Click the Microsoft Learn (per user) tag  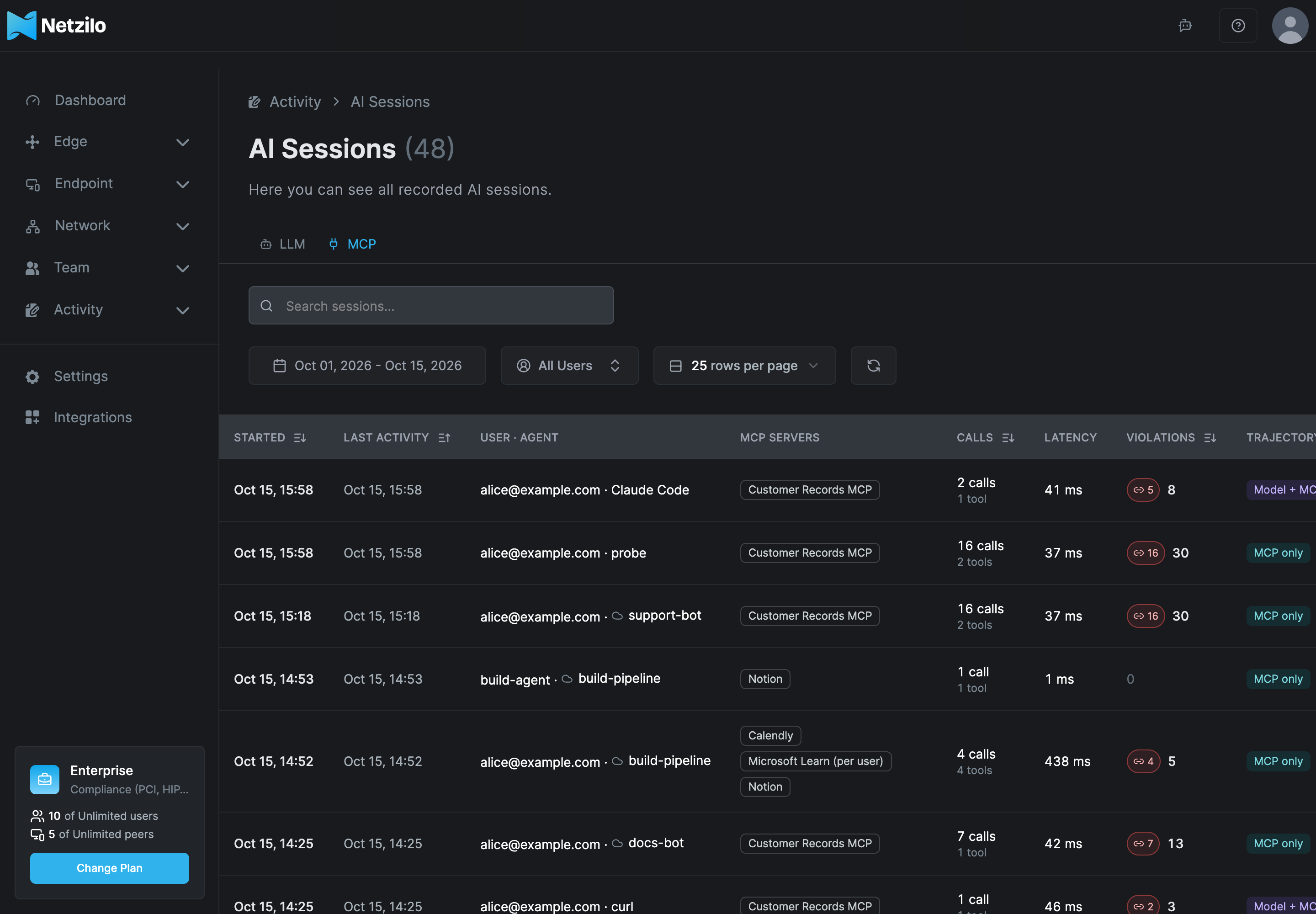point(816,761)
